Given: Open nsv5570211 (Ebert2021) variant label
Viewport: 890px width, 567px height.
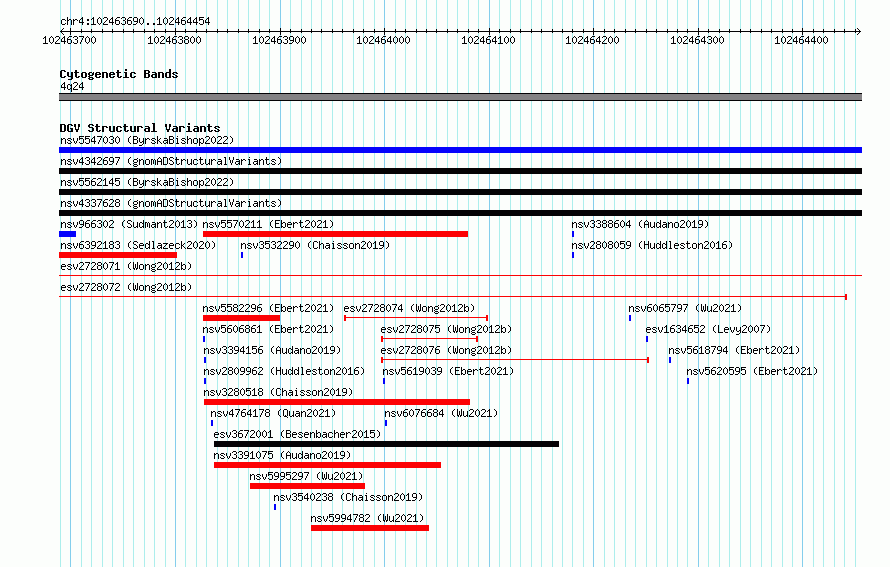Looking at the screenshot, I should 268,224.
